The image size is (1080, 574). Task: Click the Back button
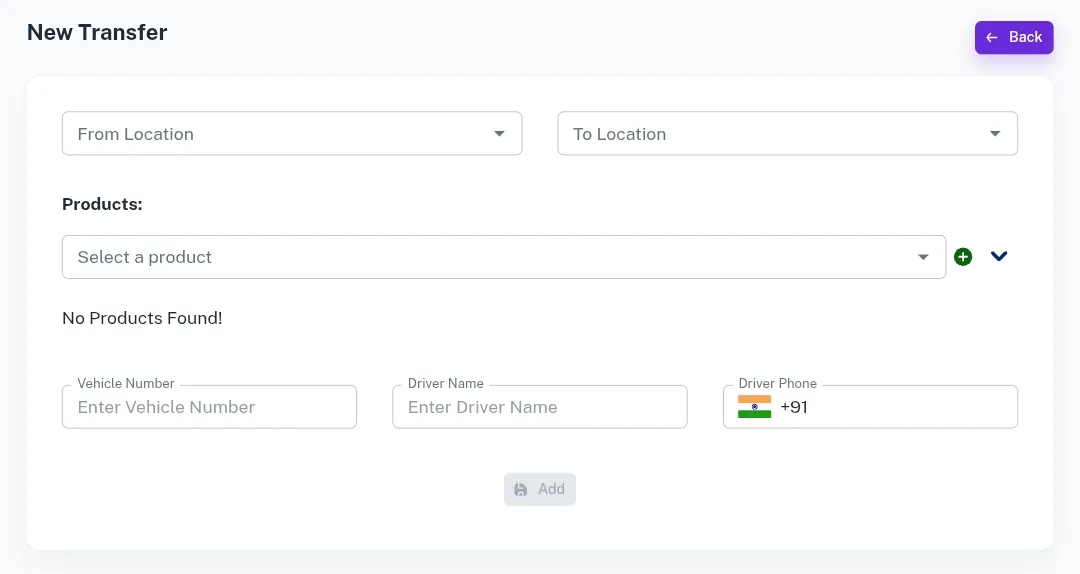[x=1014, y=37]
